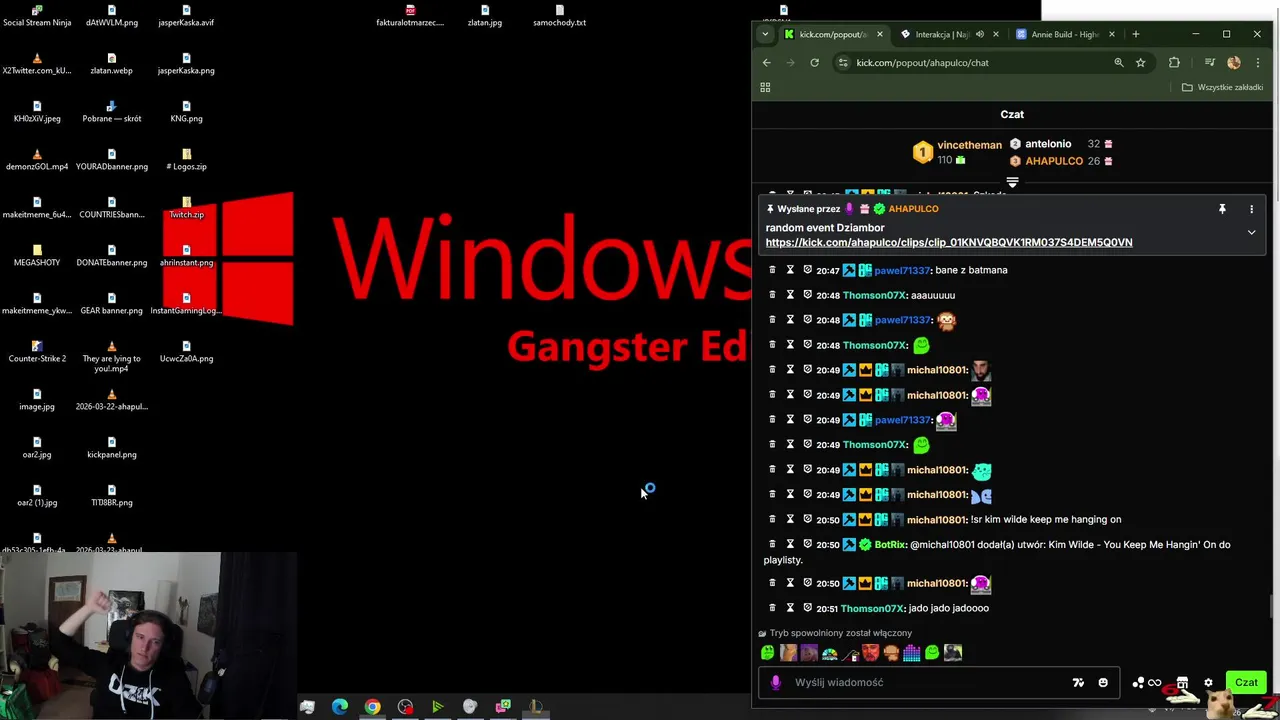Click the AHAPULCO sender name in pinned message
The width and height of the screenshot is (1280, 720).
[x=913, y=209]
